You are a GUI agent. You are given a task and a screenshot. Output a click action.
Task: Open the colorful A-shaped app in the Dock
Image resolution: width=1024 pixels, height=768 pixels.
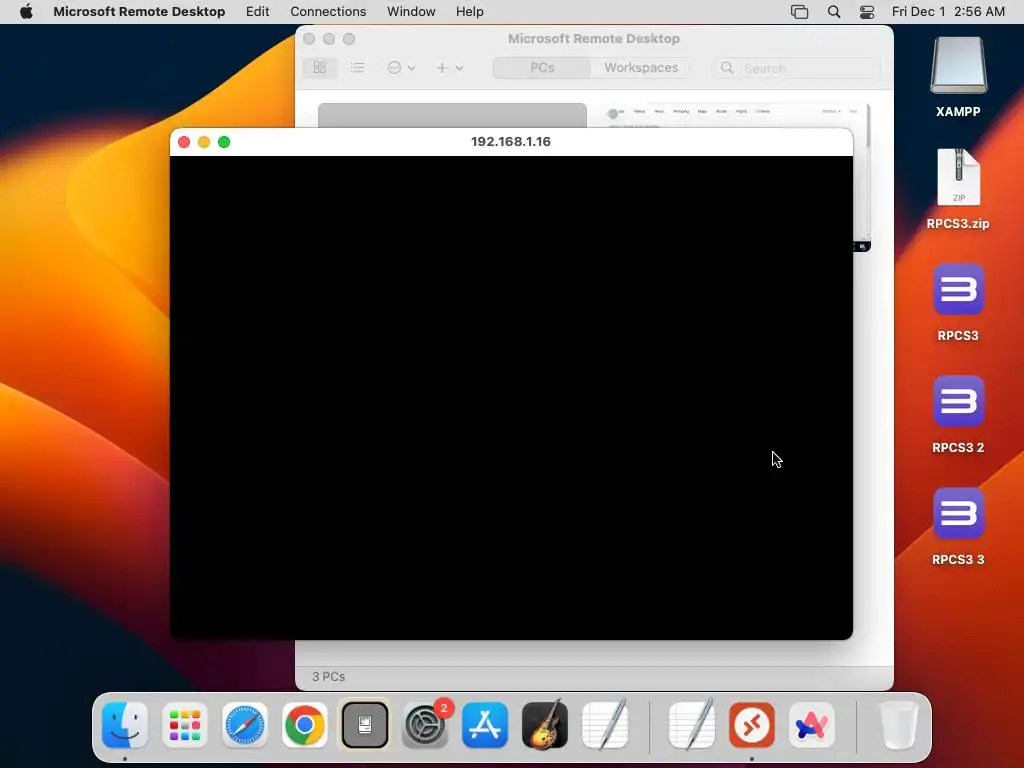pos(812,725)
